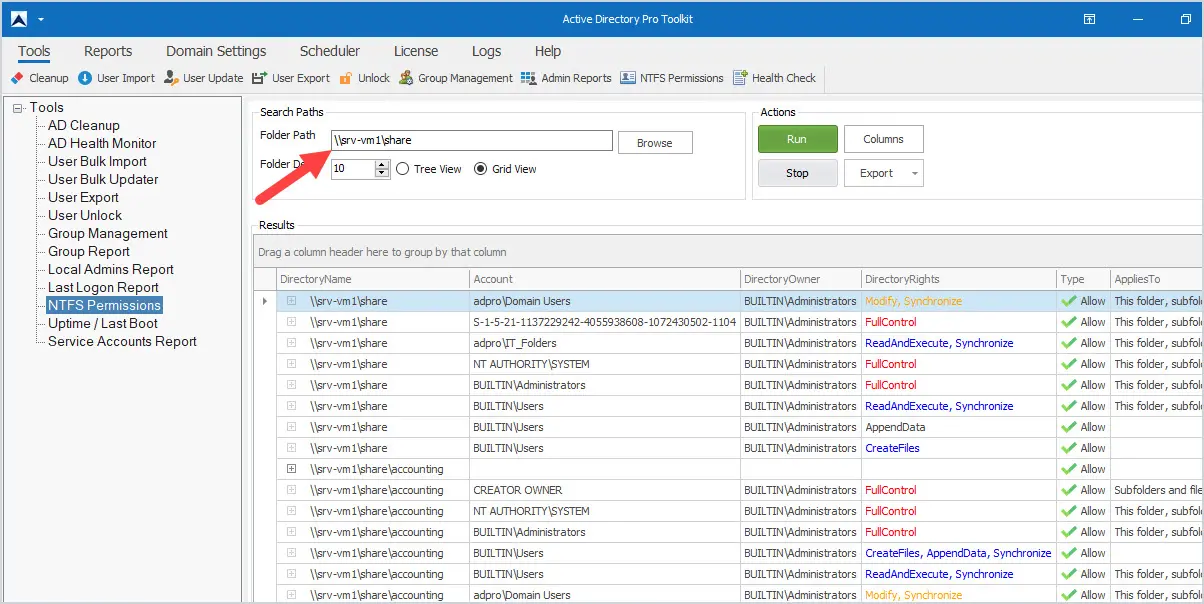Click the app logo in title bar
Viewport: 1204px width, 604px height.
click(19, 19)
